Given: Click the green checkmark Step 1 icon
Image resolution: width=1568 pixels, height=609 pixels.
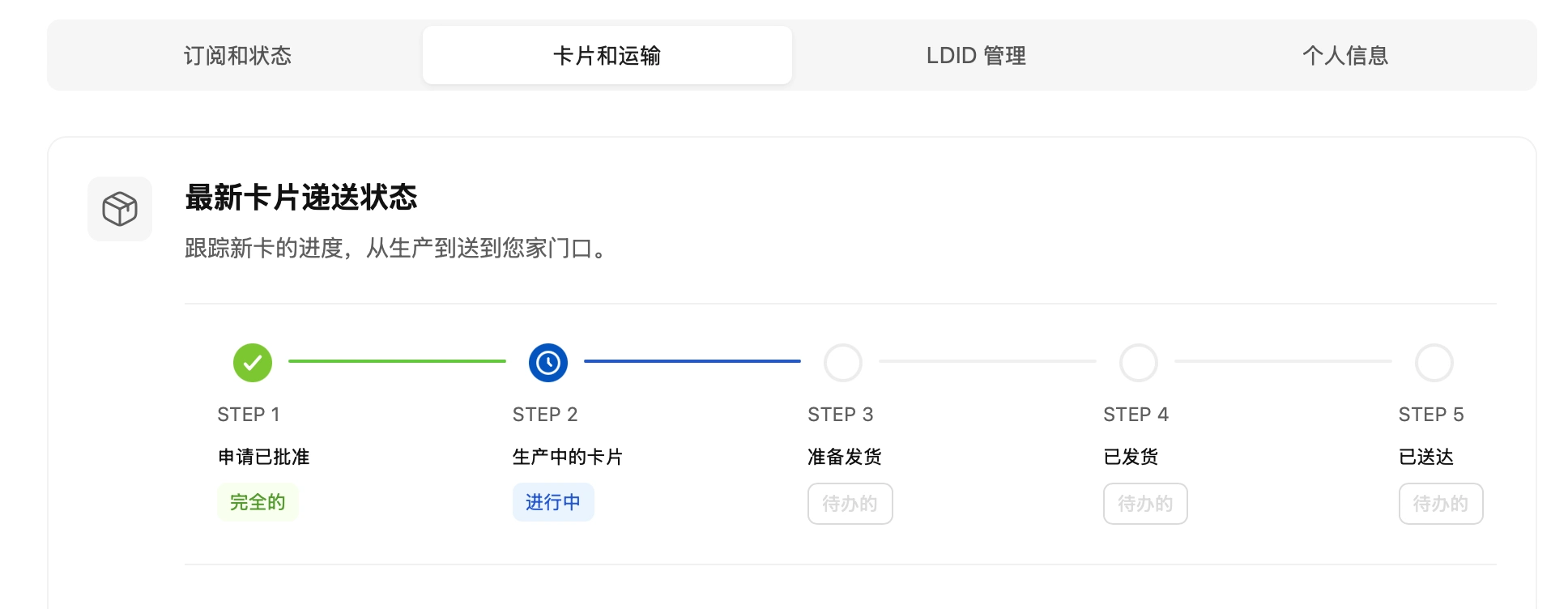Looking at the screenshot, I should click(x=253, y=363).
